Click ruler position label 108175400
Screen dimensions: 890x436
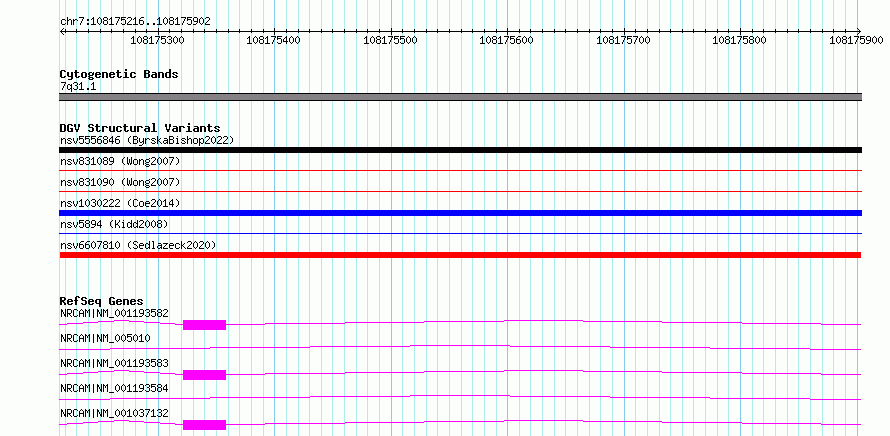point(274,40)
